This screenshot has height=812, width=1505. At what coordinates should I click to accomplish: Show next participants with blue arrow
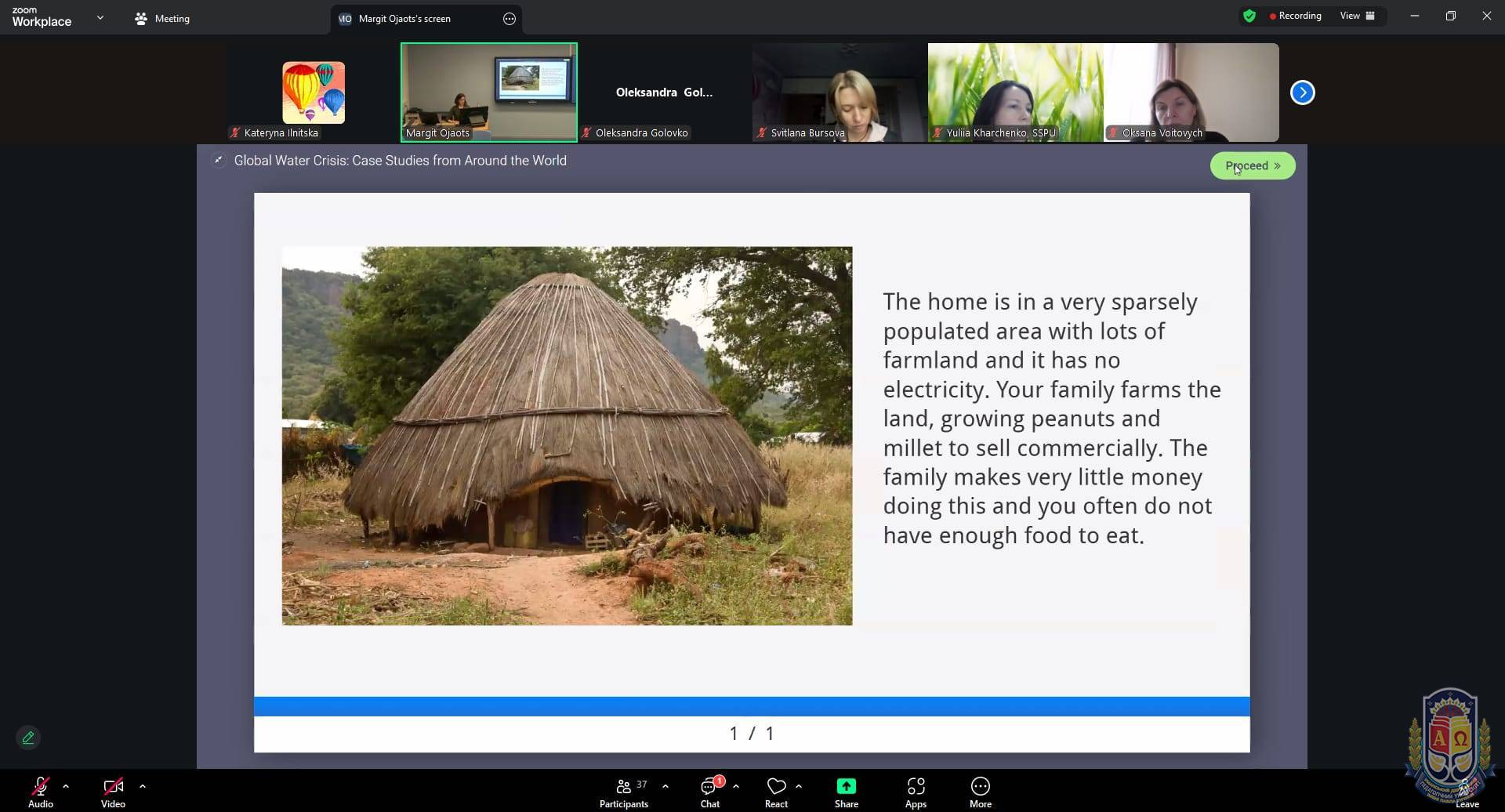coord(1302,92)
